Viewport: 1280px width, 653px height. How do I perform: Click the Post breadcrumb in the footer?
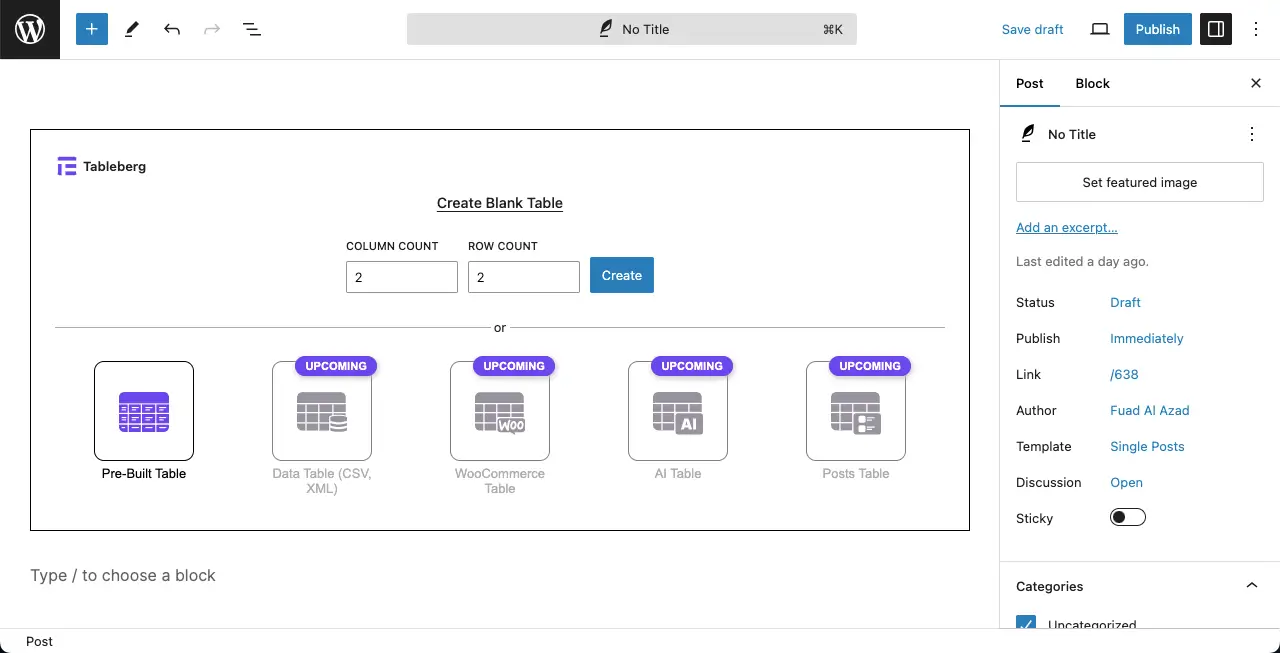coord(40,641)
